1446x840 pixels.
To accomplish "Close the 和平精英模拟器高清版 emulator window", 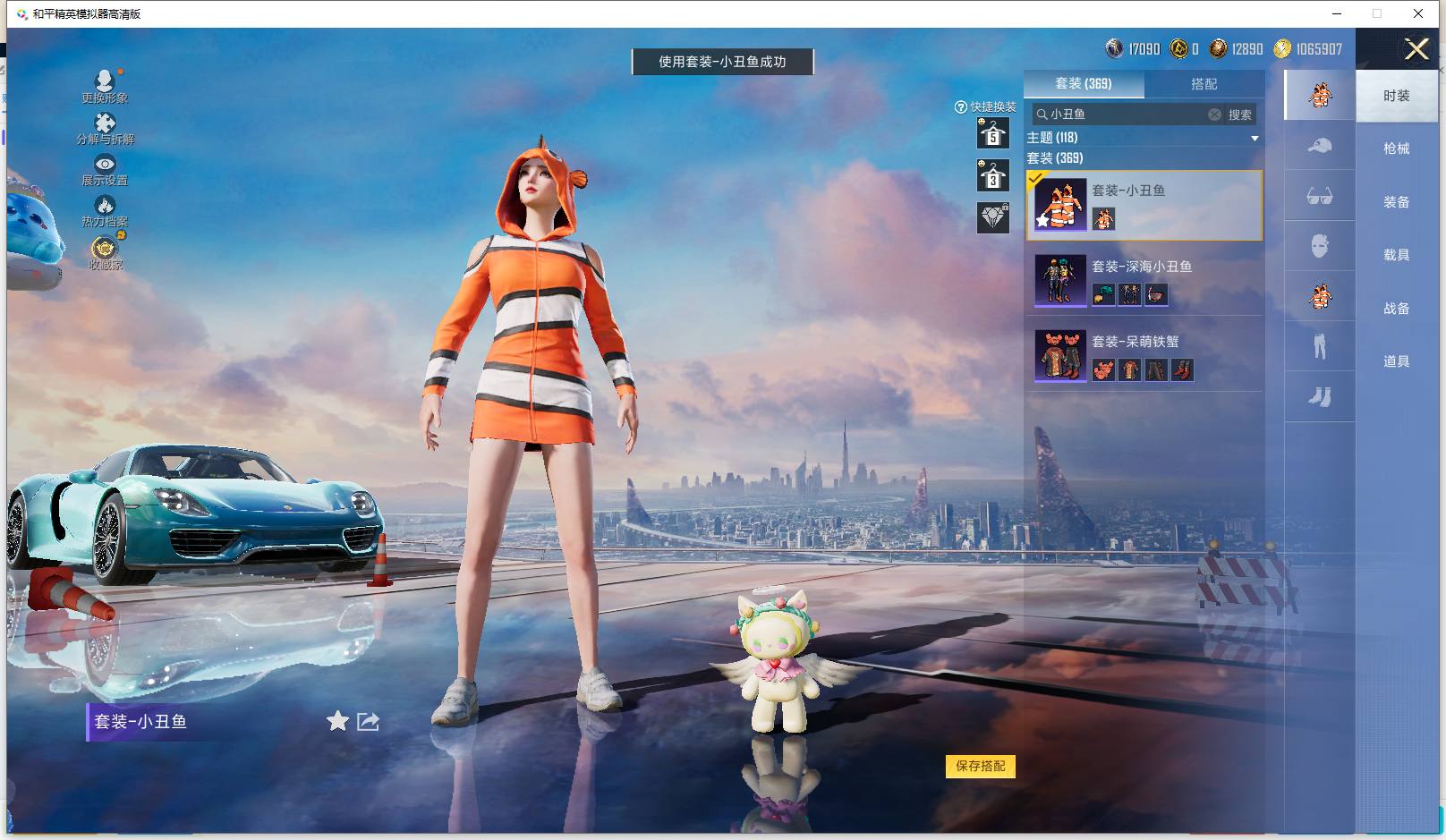I will [1418, 13].
